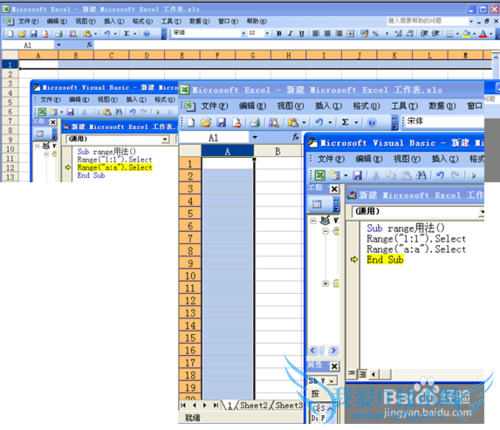
Task: Click View Excel icon in right VBA toolbar
Action: tap(320, 175)
